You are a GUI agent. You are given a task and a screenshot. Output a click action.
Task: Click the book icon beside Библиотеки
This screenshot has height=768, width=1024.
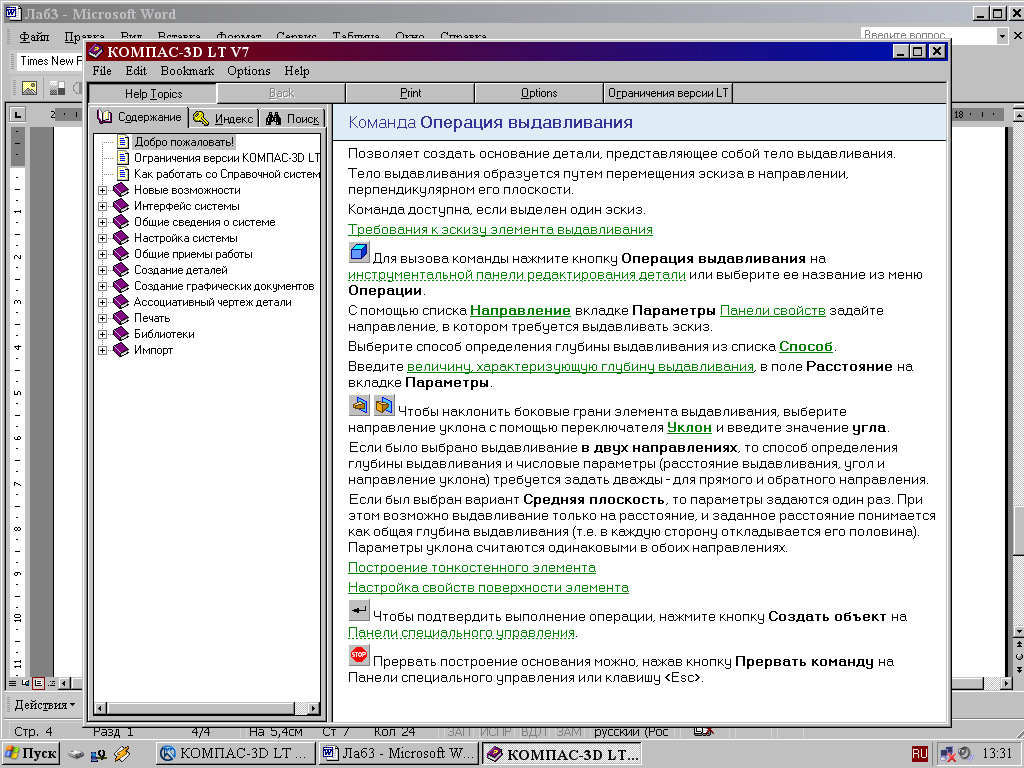point(121,334)
